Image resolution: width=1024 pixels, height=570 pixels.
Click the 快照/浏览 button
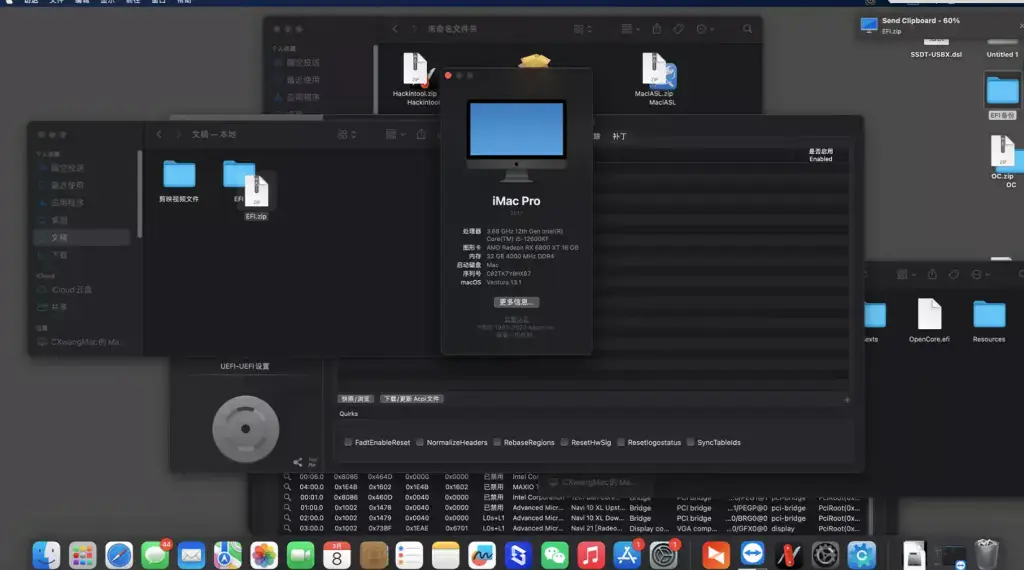click(x=356, y=399)
